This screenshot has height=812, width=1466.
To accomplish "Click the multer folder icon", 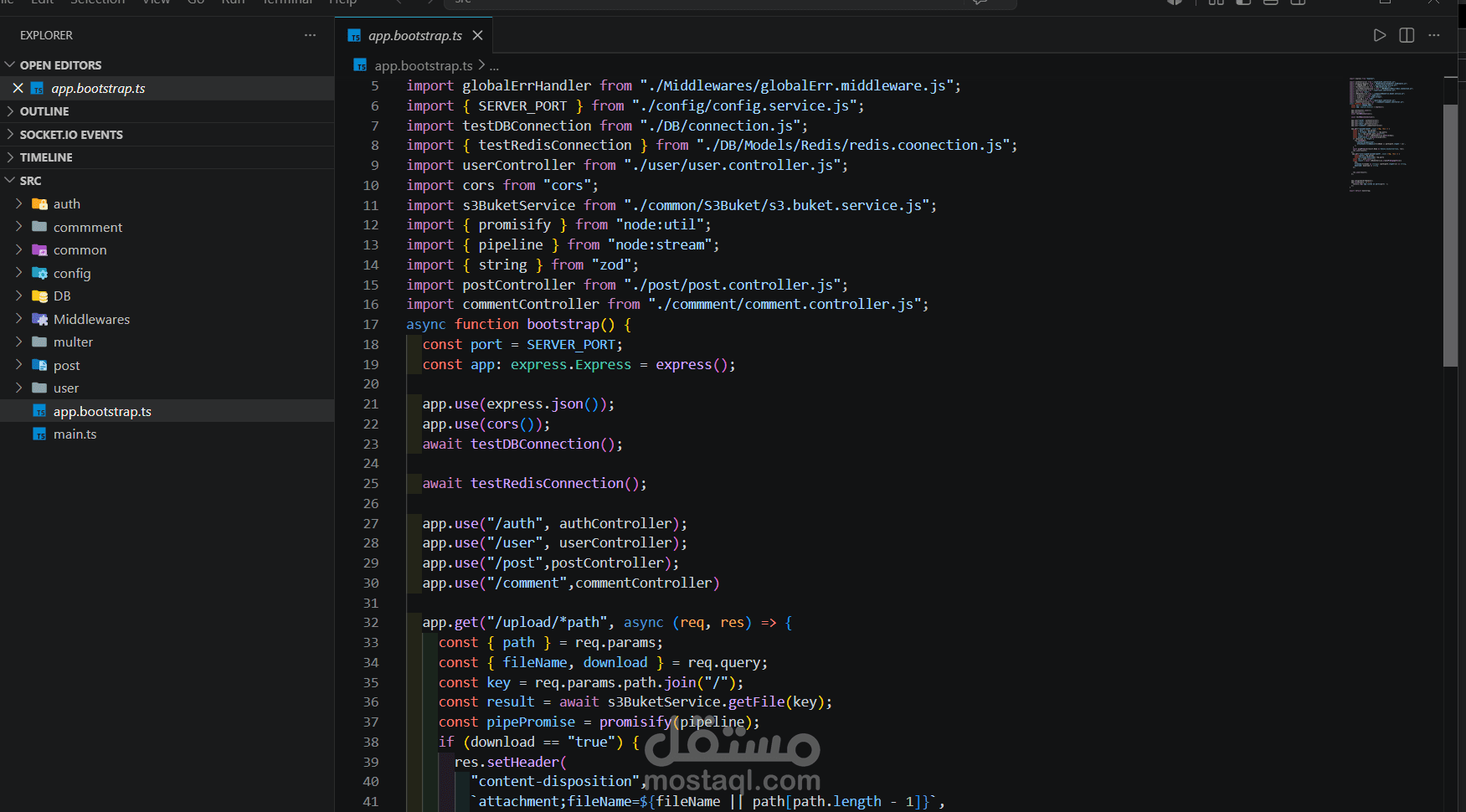I will (x=39, y=342).
